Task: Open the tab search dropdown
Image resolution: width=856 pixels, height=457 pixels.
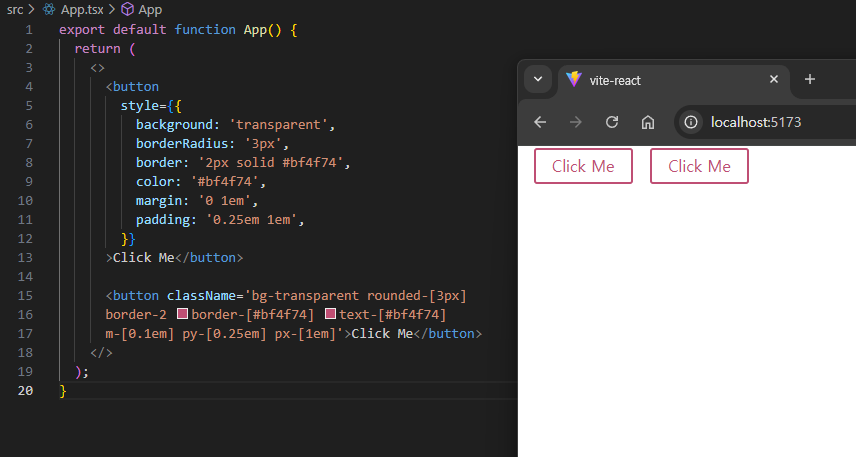Action: coord(538,80)
